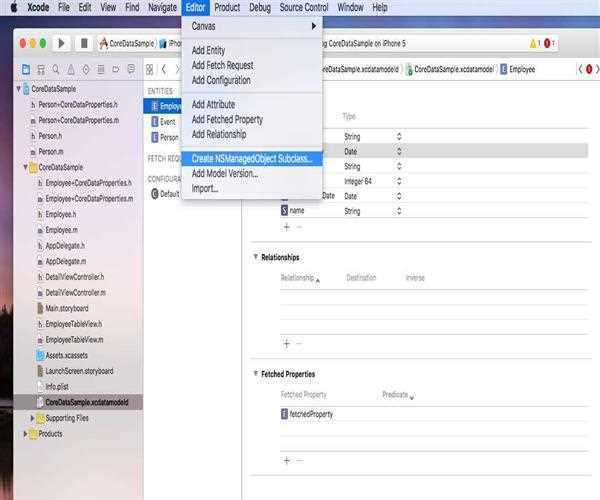Select the Find navigator magnifier icon
600x500 pixels.
click(x=55, y=69)
